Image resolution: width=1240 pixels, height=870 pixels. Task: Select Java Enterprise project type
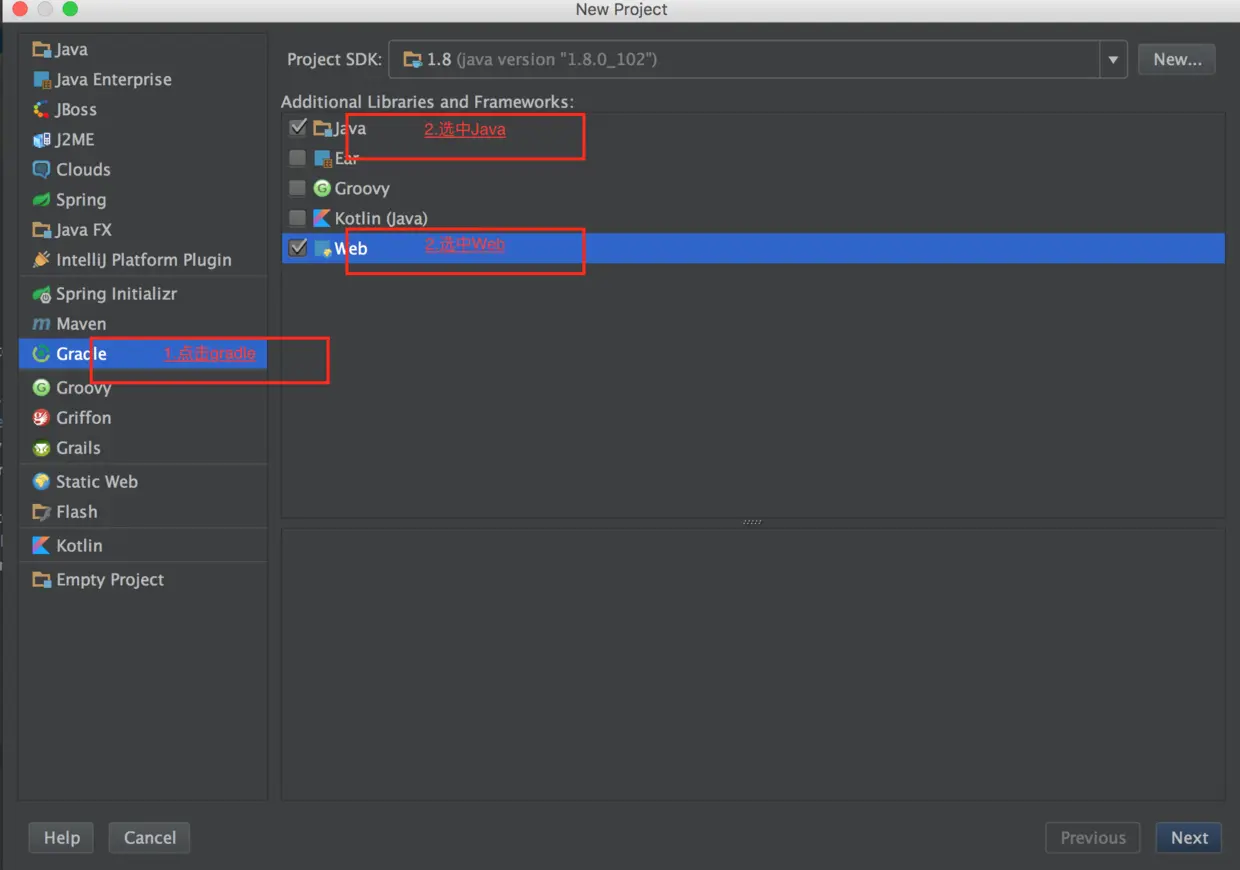coord(143,80)
